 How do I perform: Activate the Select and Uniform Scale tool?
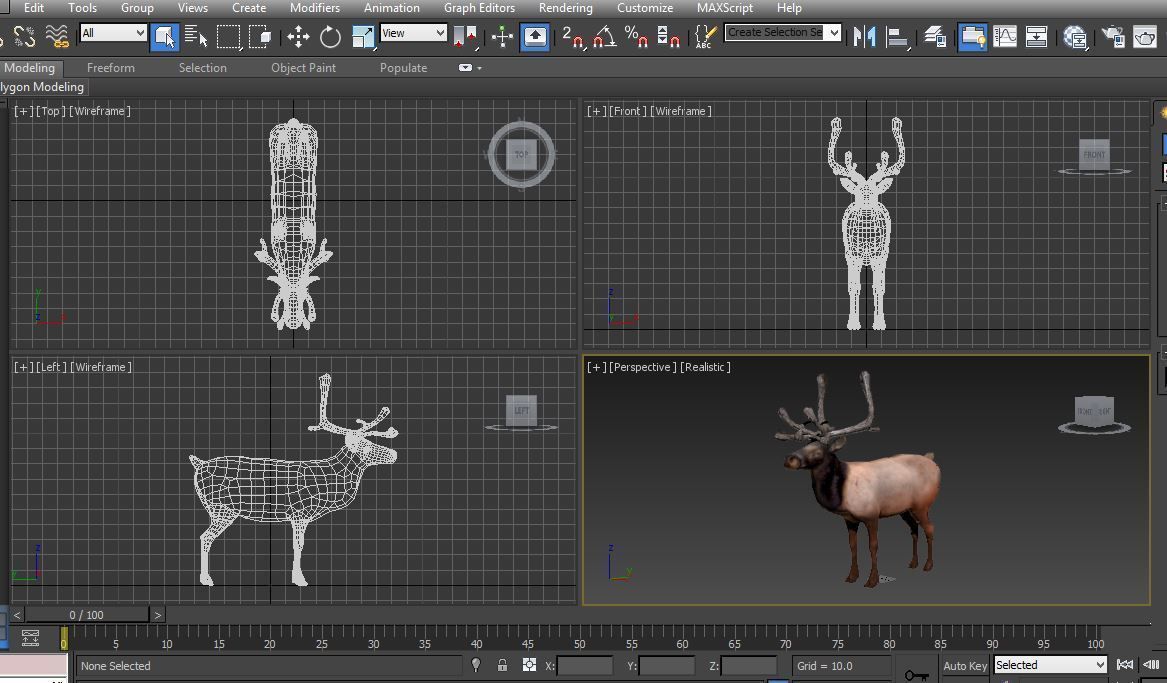click(x=362, y=36)
